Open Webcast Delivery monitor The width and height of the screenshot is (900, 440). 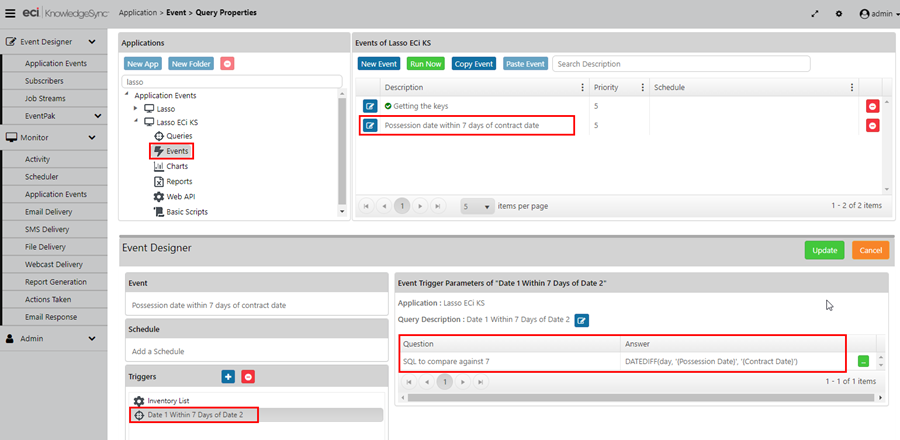[x=56, y=264]
